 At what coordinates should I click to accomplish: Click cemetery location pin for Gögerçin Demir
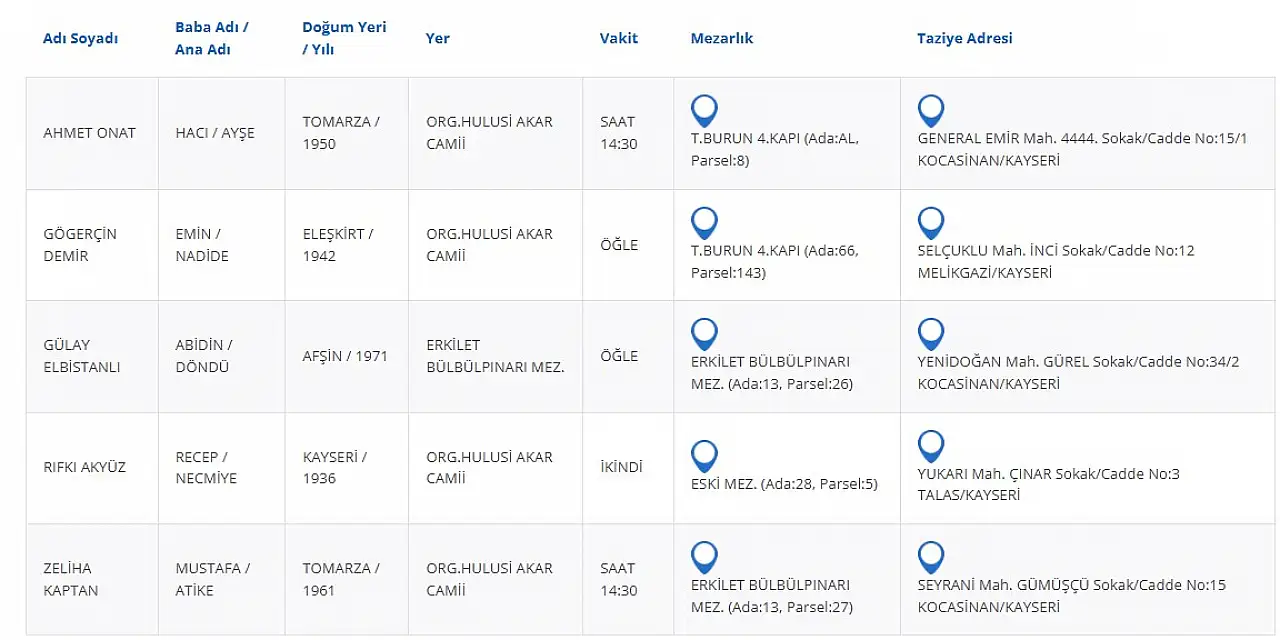(704, 222)
